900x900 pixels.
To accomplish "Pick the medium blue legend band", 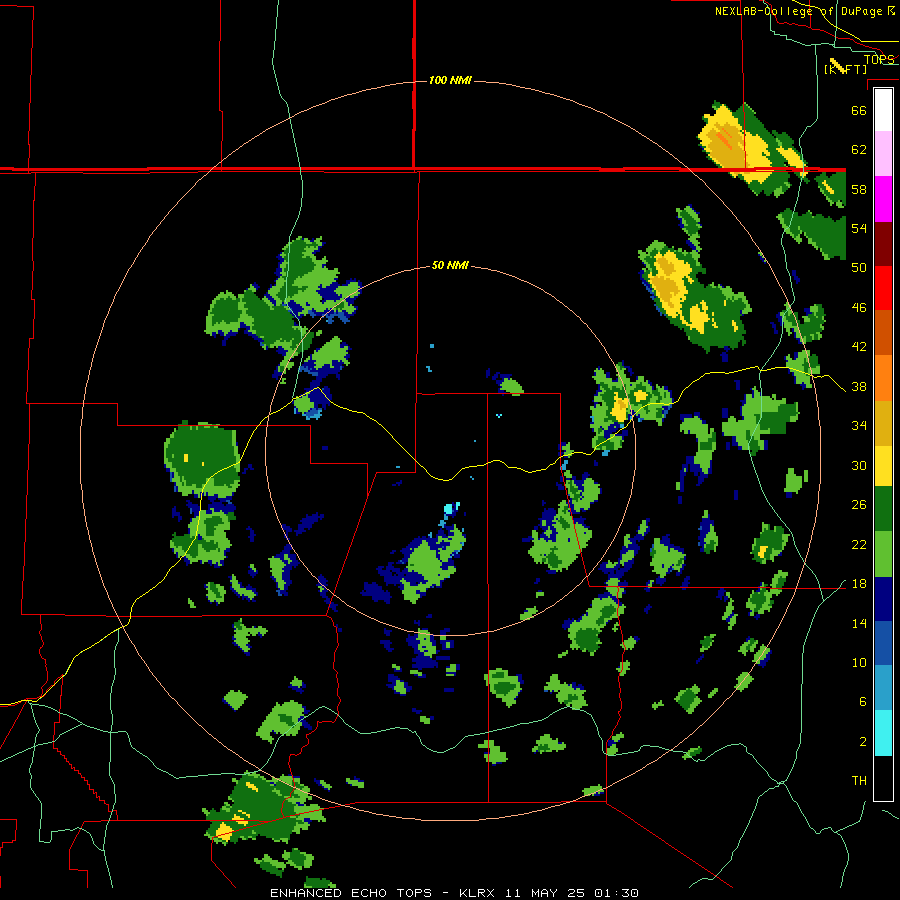I will coord(883,644).
